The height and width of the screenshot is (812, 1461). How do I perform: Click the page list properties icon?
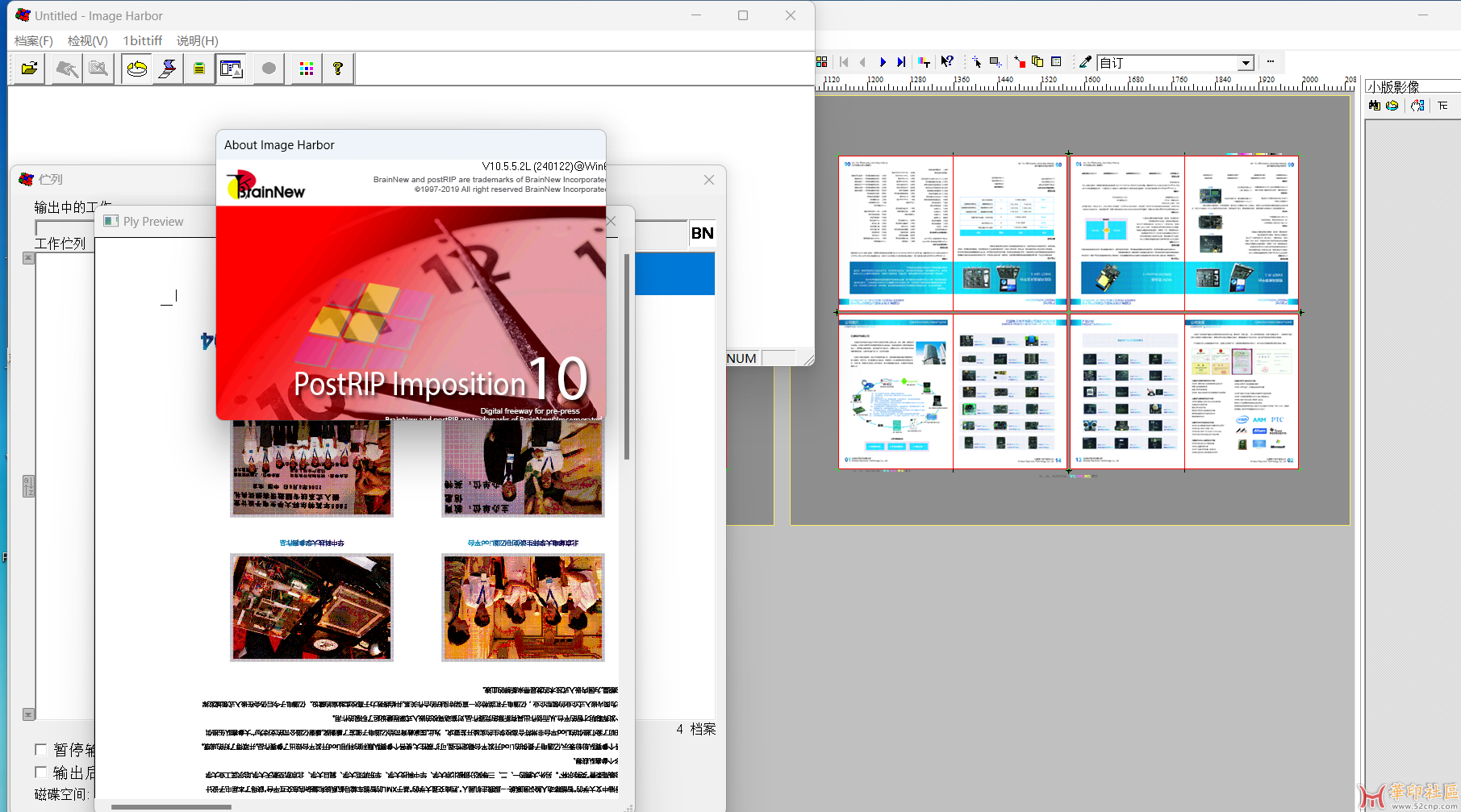[x=1056, y=61]
